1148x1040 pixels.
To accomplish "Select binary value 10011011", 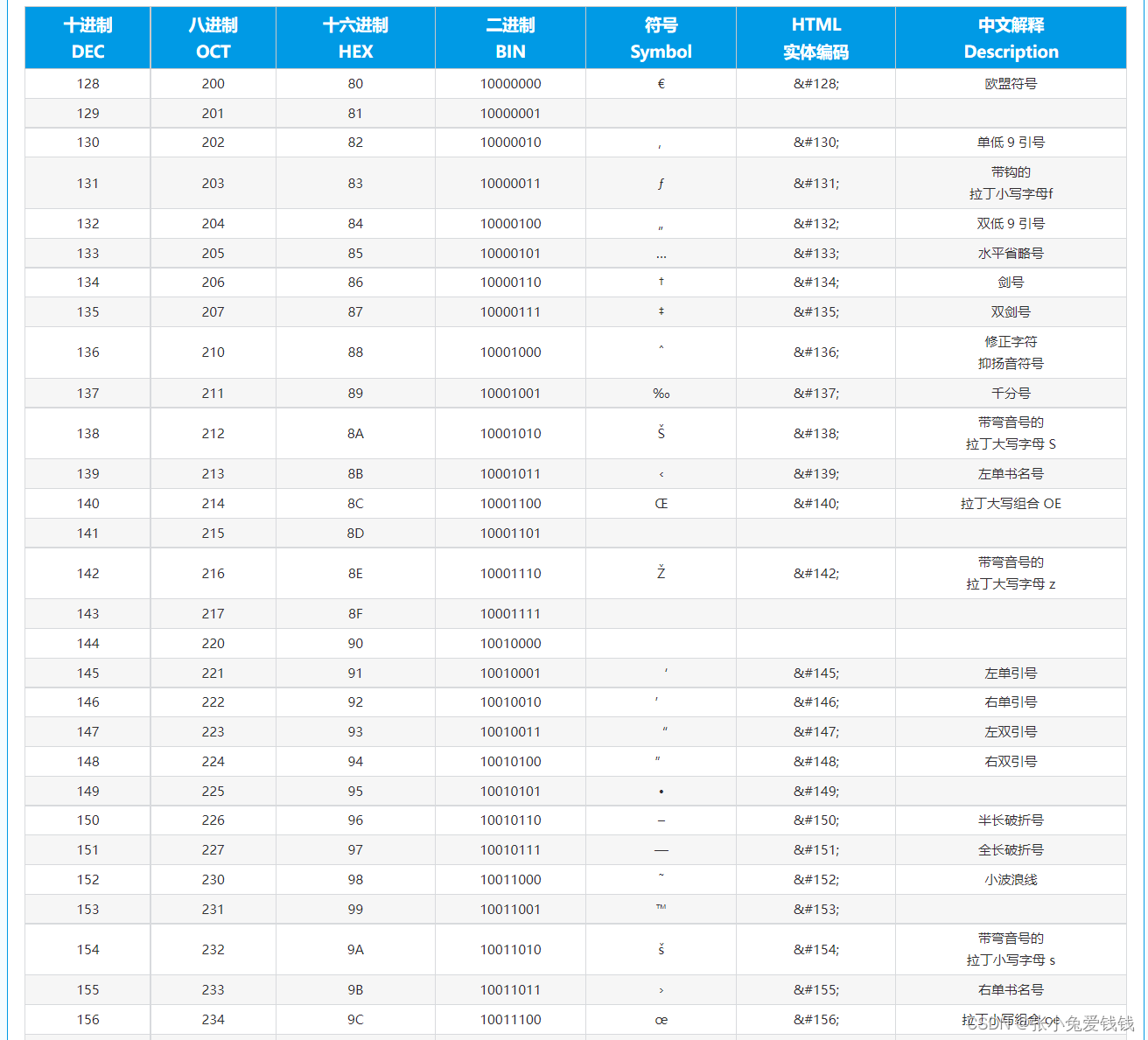I will click(510, 990).
